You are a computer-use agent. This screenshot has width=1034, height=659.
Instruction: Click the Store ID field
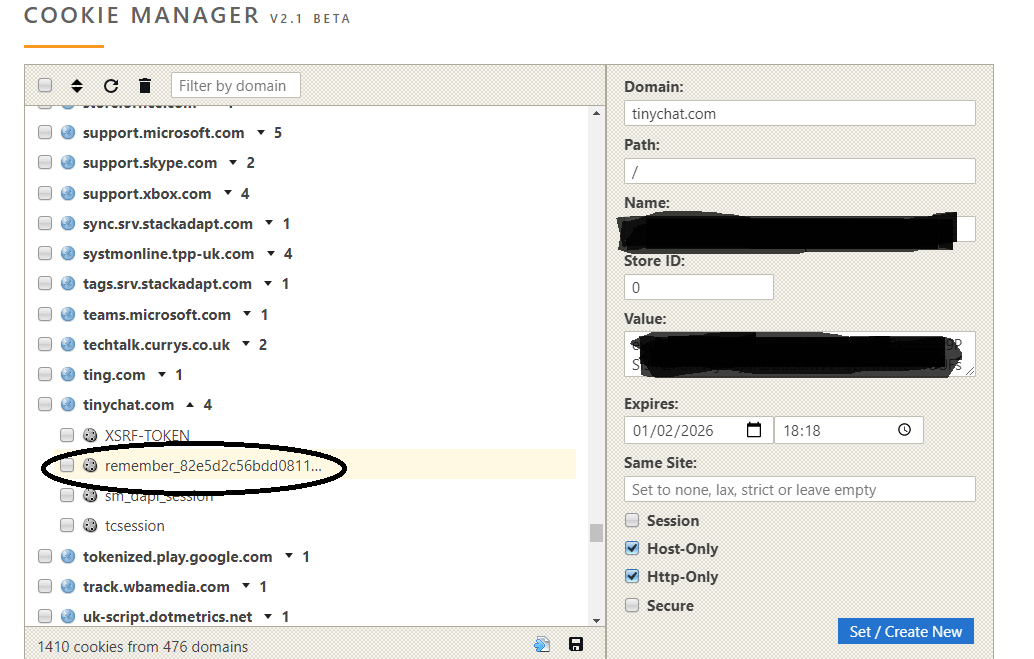(698, 287)
